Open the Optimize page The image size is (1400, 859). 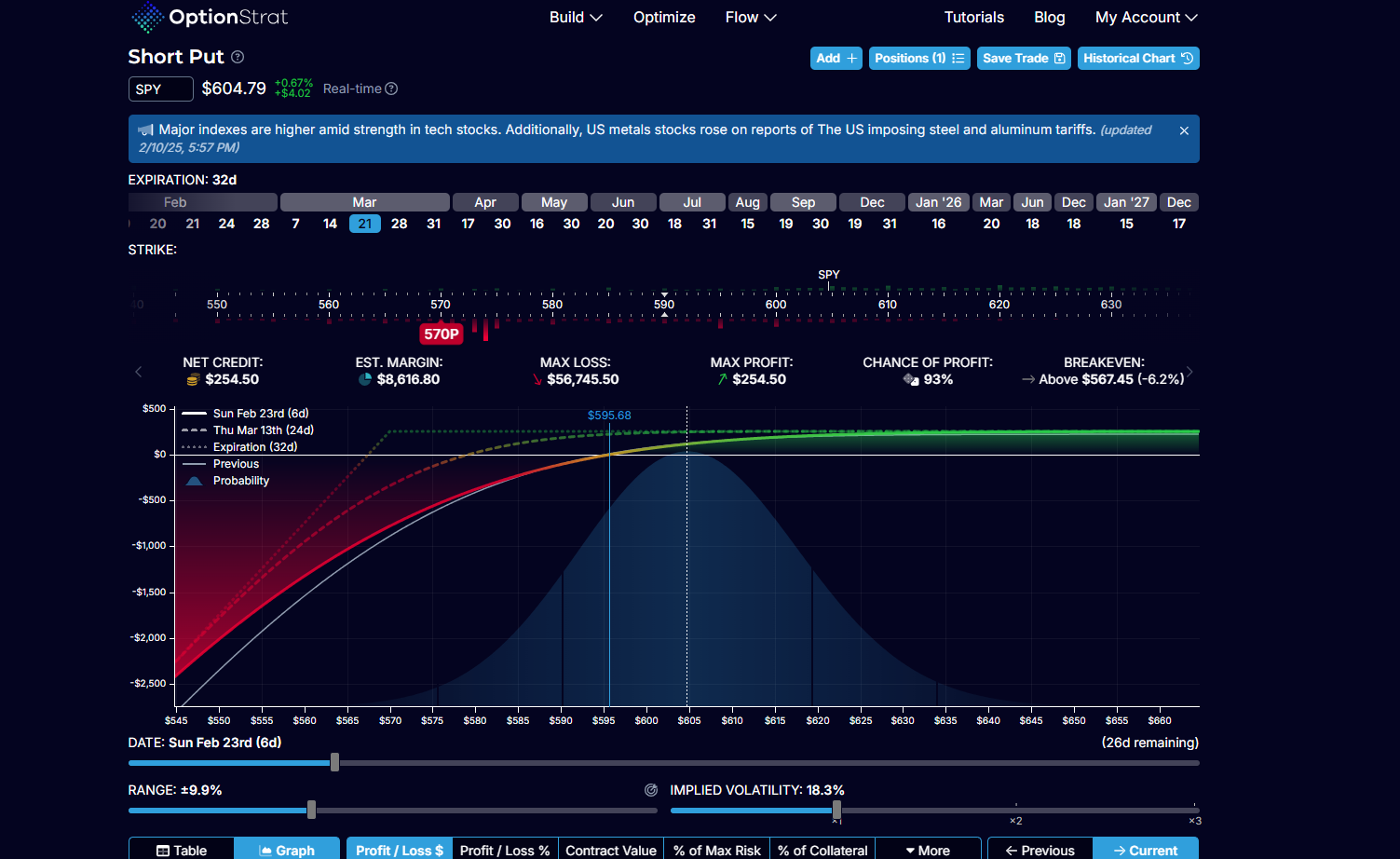(664, 17)
